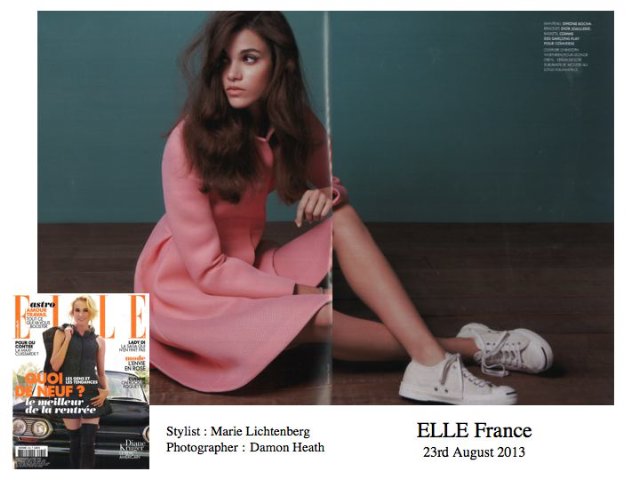This screenshot has height=480, width=640.
Task: Click the "le meilleur de la rentrée" text
Action: pyautogui.click(x=60, y=406)
